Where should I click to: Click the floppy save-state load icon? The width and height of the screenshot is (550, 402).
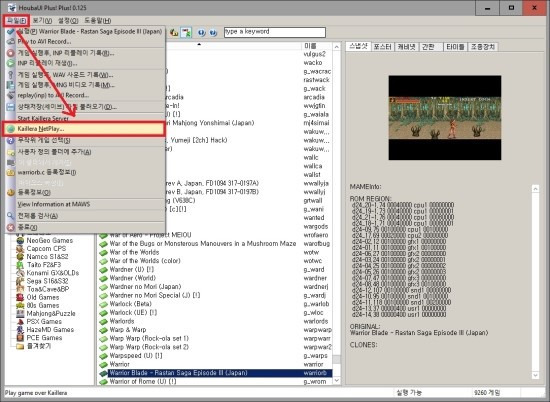(x=11, y=107)
